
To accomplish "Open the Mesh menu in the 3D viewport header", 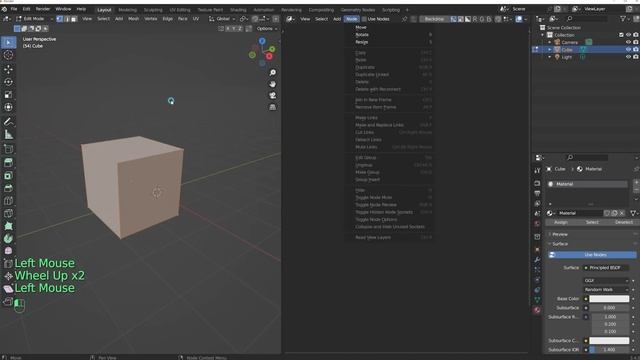I will pyautogui.click(x=133, y=19).
